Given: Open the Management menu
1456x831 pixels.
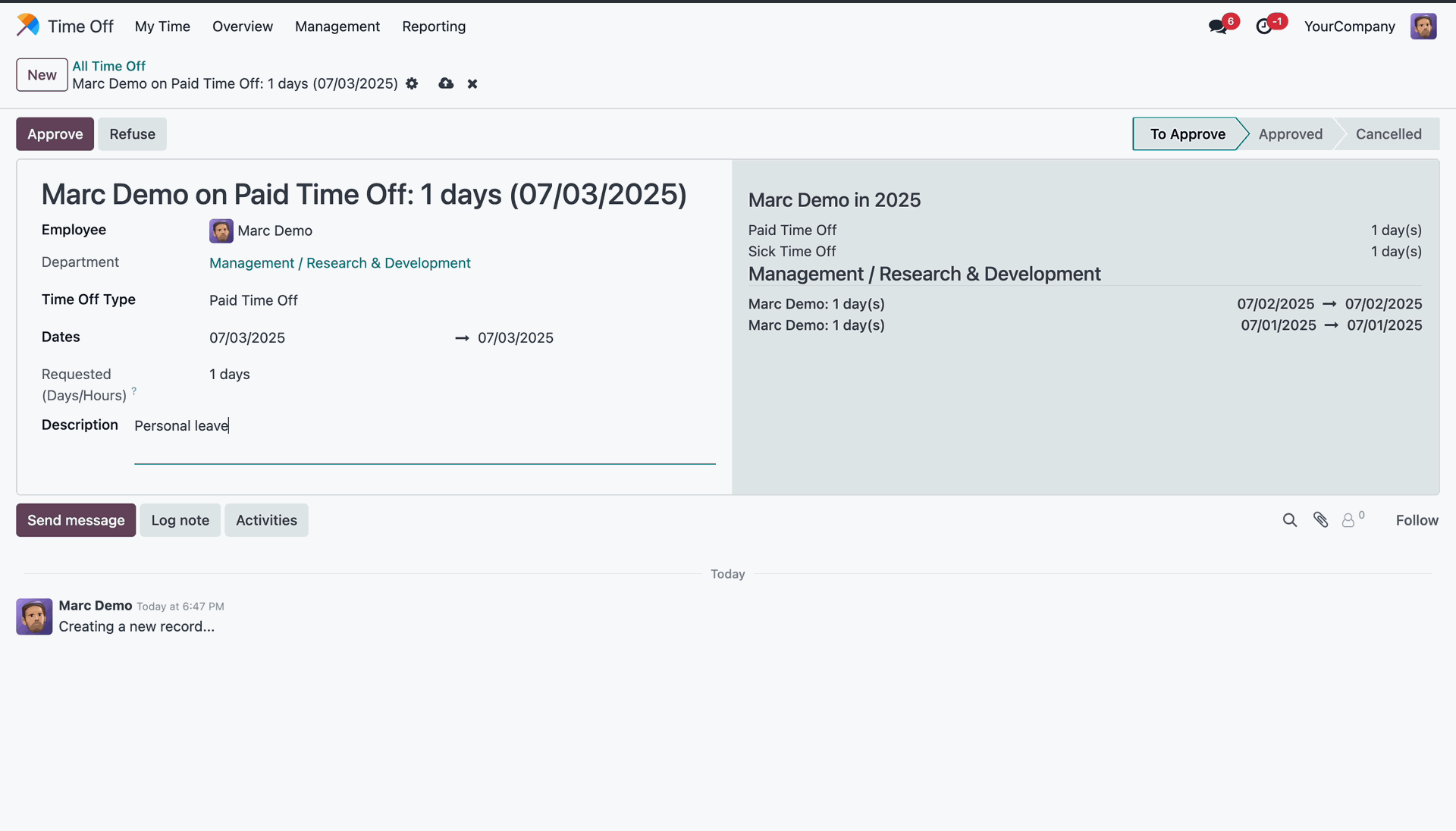Looking at the screenshot, I should point(337,27).
